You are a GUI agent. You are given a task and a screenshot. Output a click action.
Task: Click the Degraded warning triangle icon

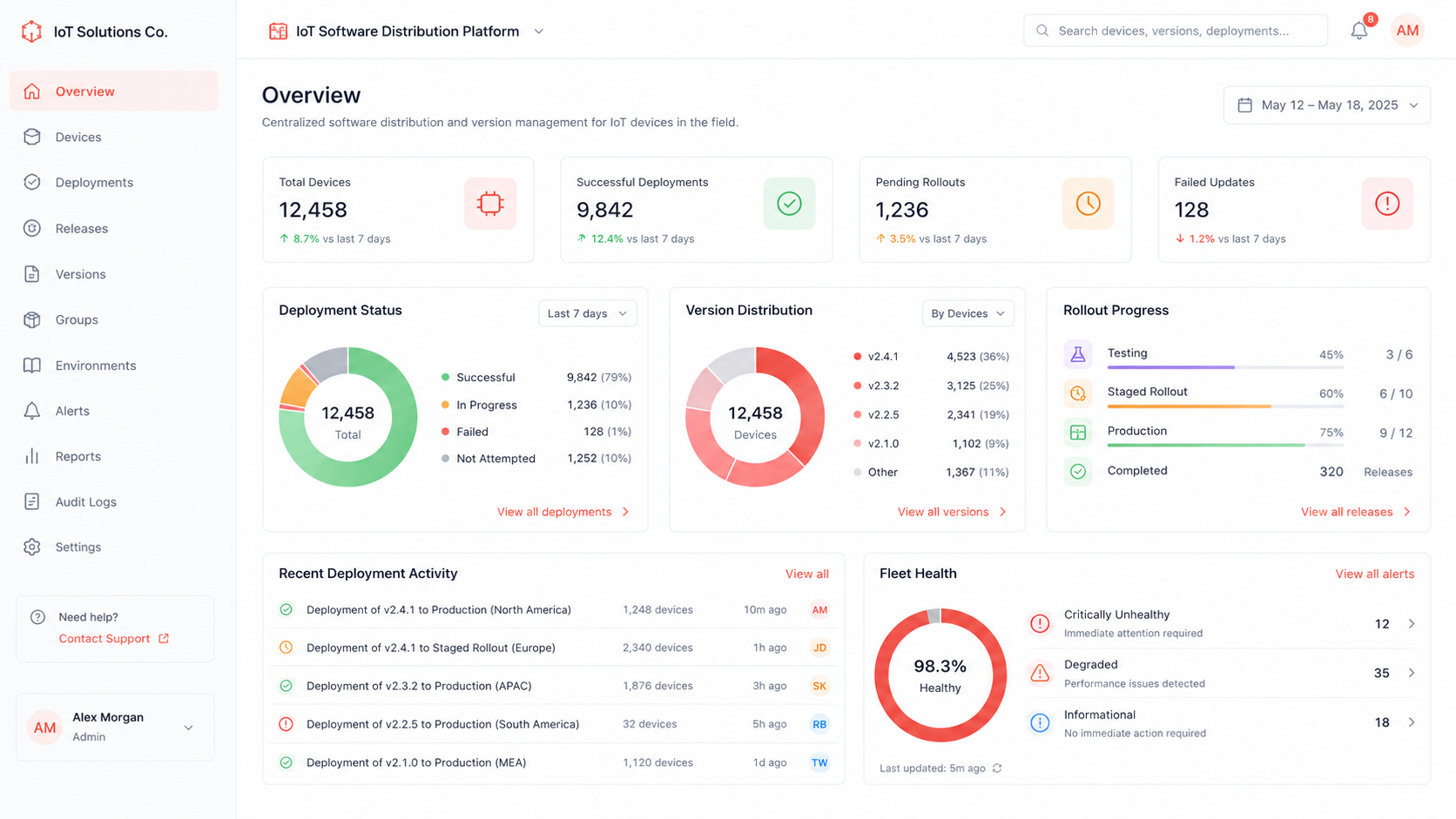(1040, 673)
